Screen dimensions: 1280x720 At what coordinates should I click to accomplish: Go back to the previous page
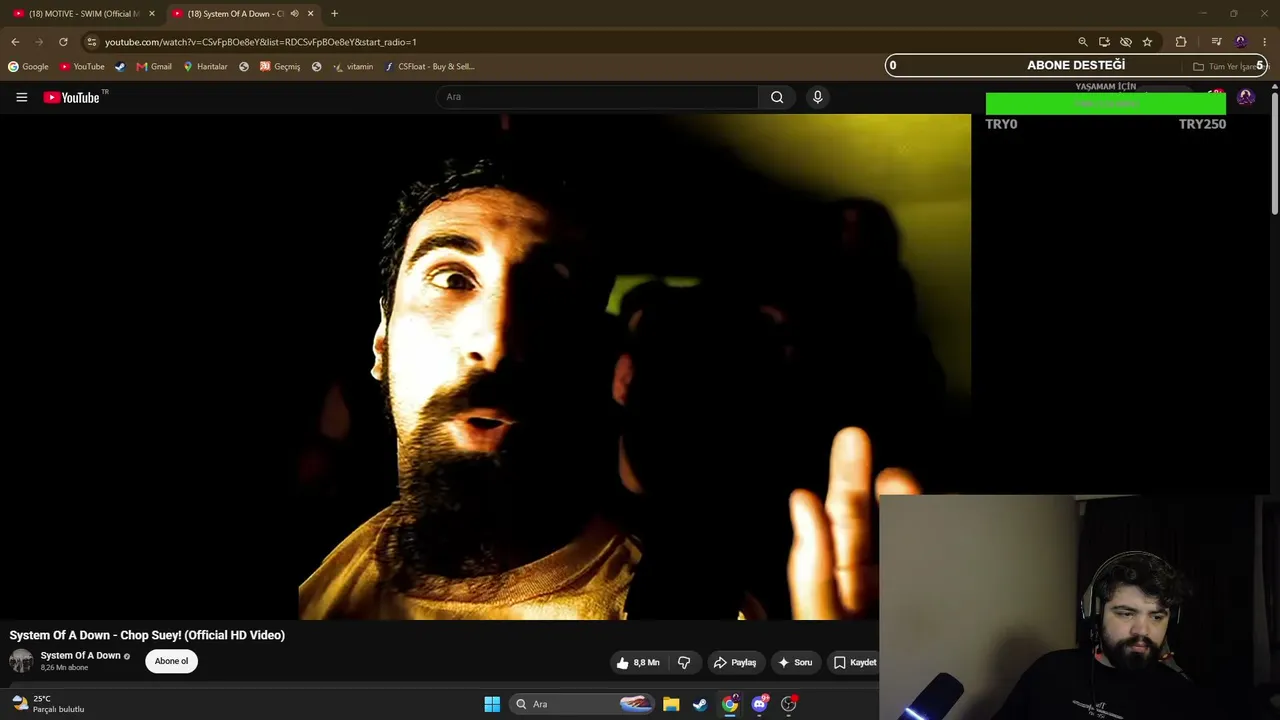(x=15, y=42)
